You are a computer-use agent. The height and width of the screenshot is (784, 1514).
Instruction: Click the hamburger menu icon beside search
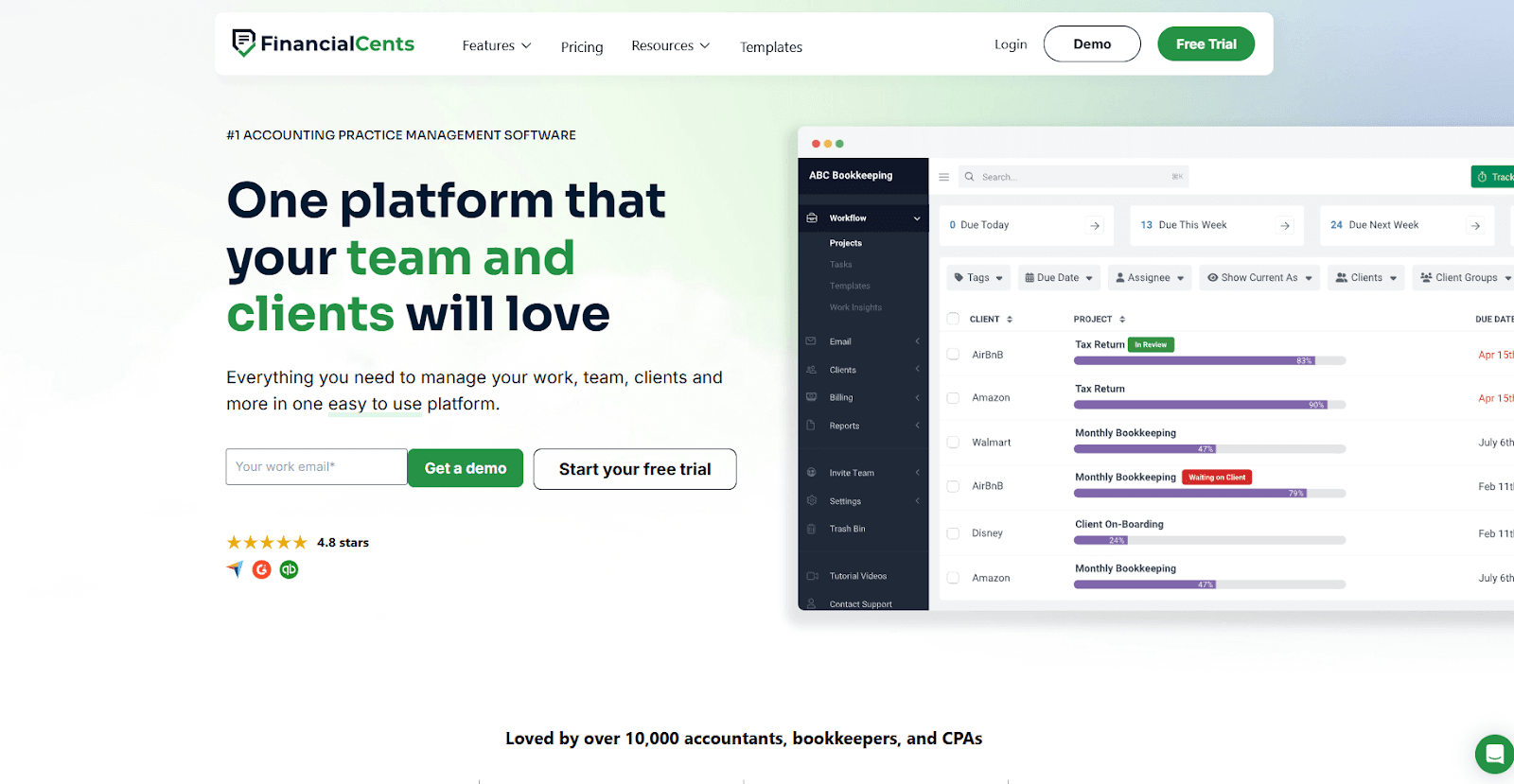tap(943, 177)
